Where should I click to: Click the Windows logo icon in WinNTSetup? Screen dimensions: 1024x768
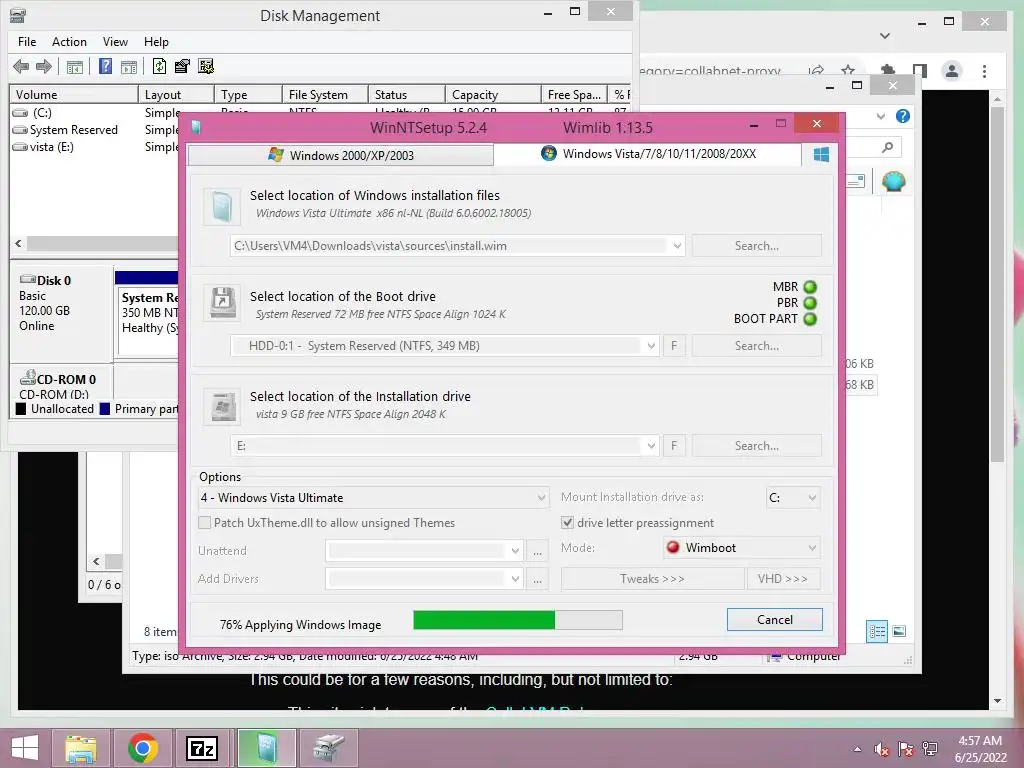point(821,154)
